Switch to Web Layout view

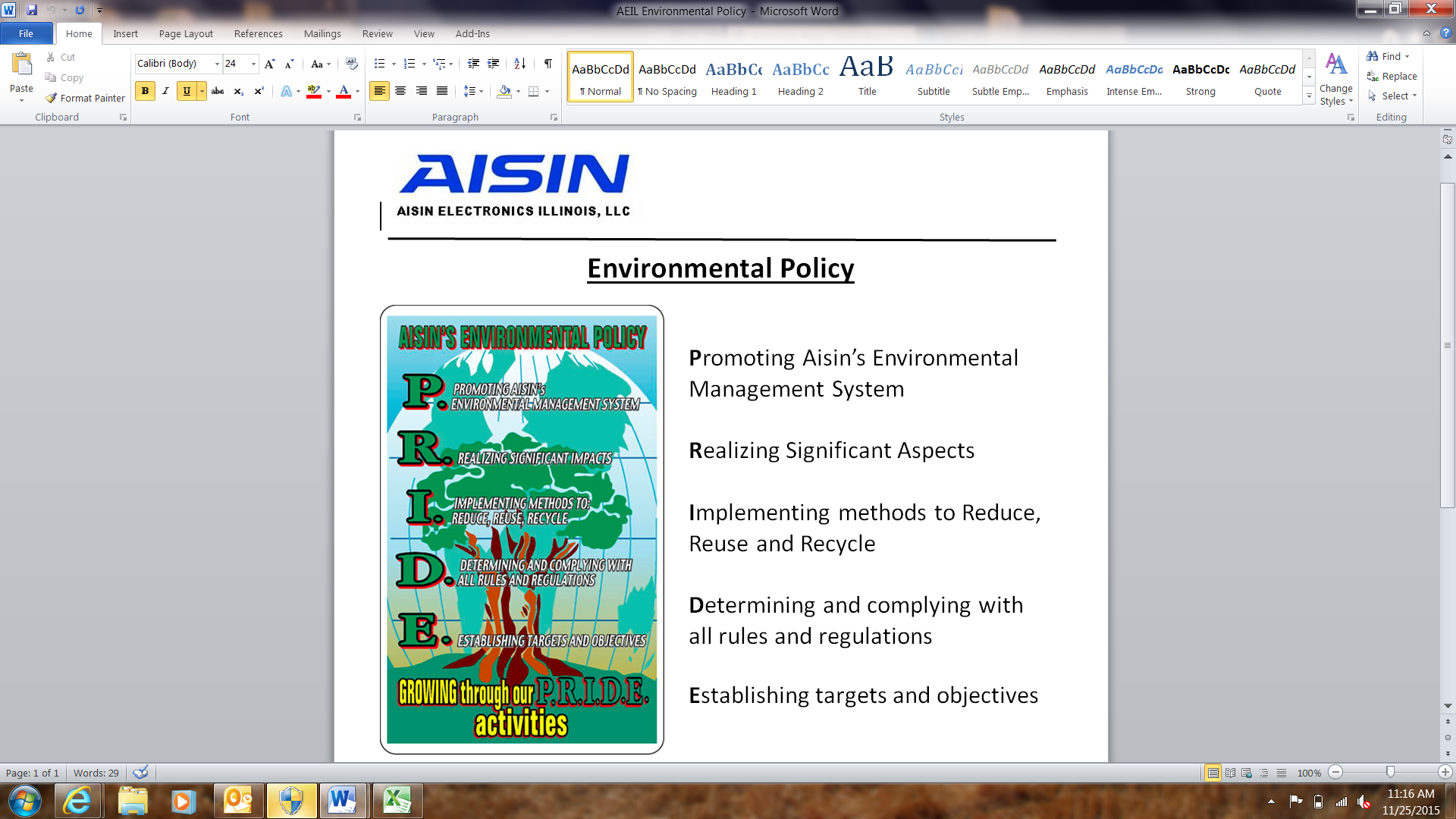pyautogui.click(x=1247, y=773)
